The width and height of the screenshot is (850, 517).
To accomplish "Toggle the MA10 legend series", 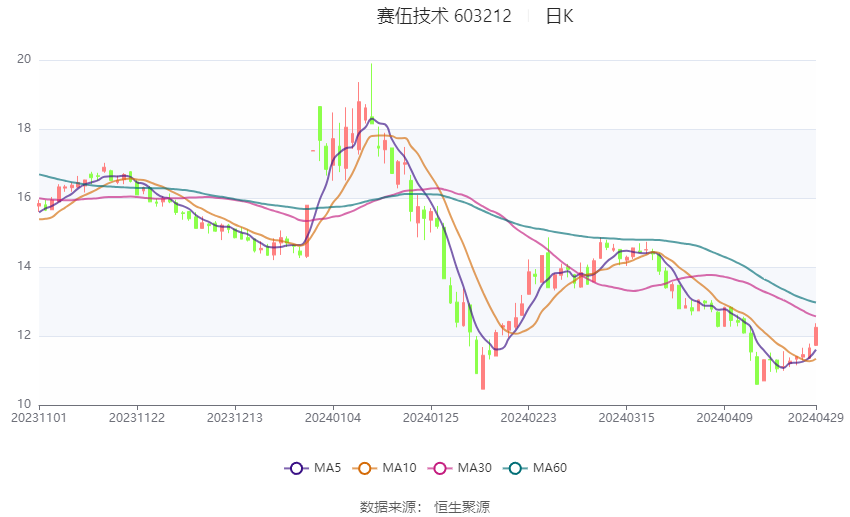I will [384, 468].
